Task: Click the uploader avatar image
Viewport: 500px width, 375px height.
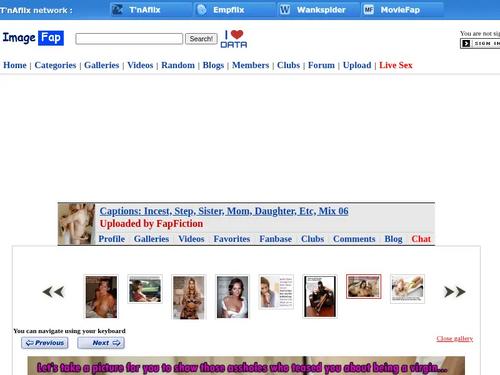Action: (76, 224)
